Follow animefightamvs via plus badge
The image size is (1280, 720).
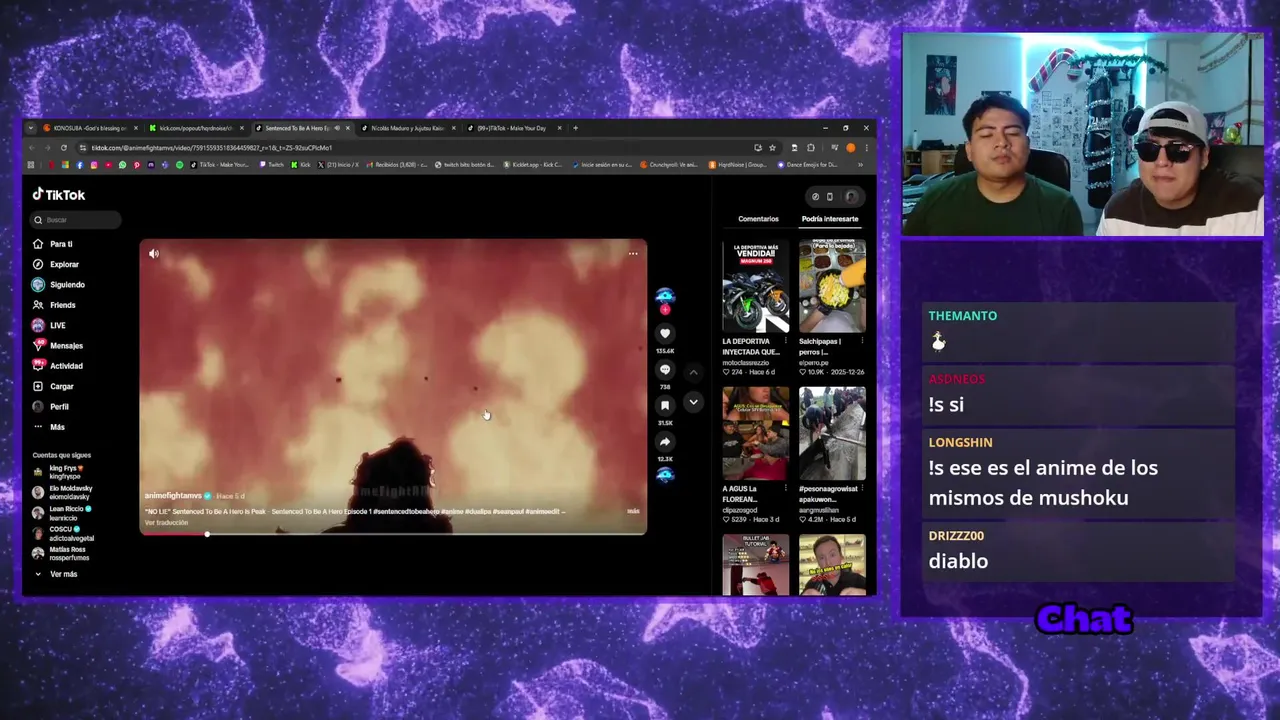click(x=665, y=310)
